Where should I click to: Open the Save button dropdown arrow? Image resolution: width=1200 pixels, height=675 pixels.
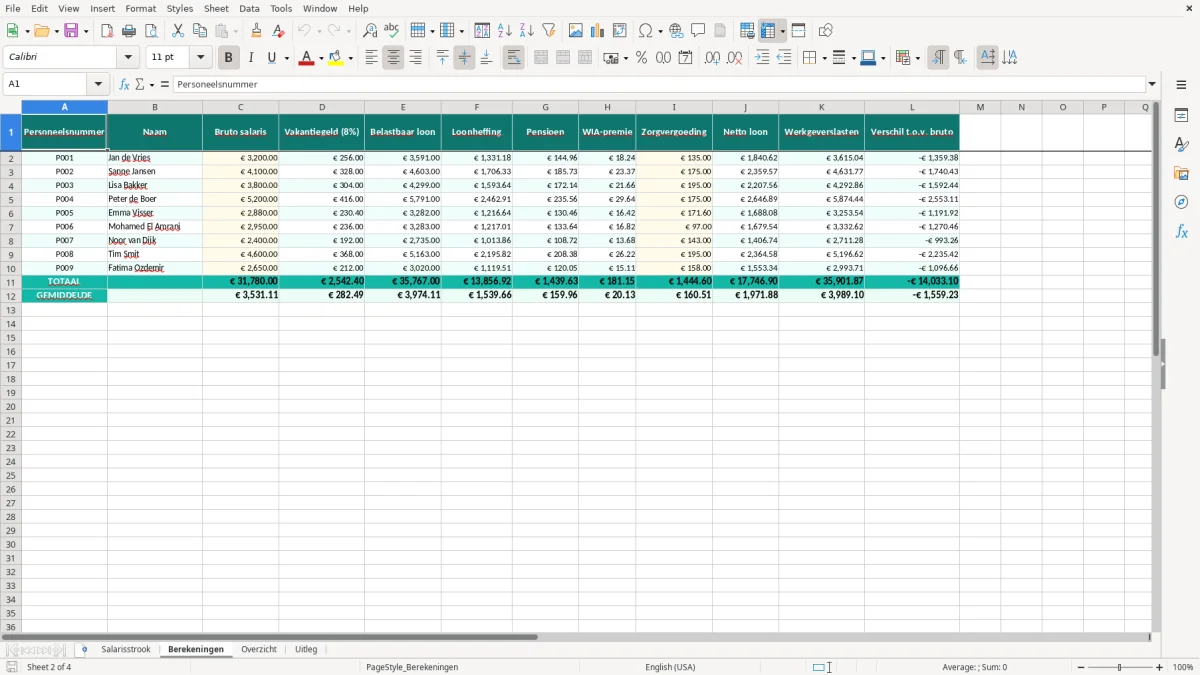point(86,31)
